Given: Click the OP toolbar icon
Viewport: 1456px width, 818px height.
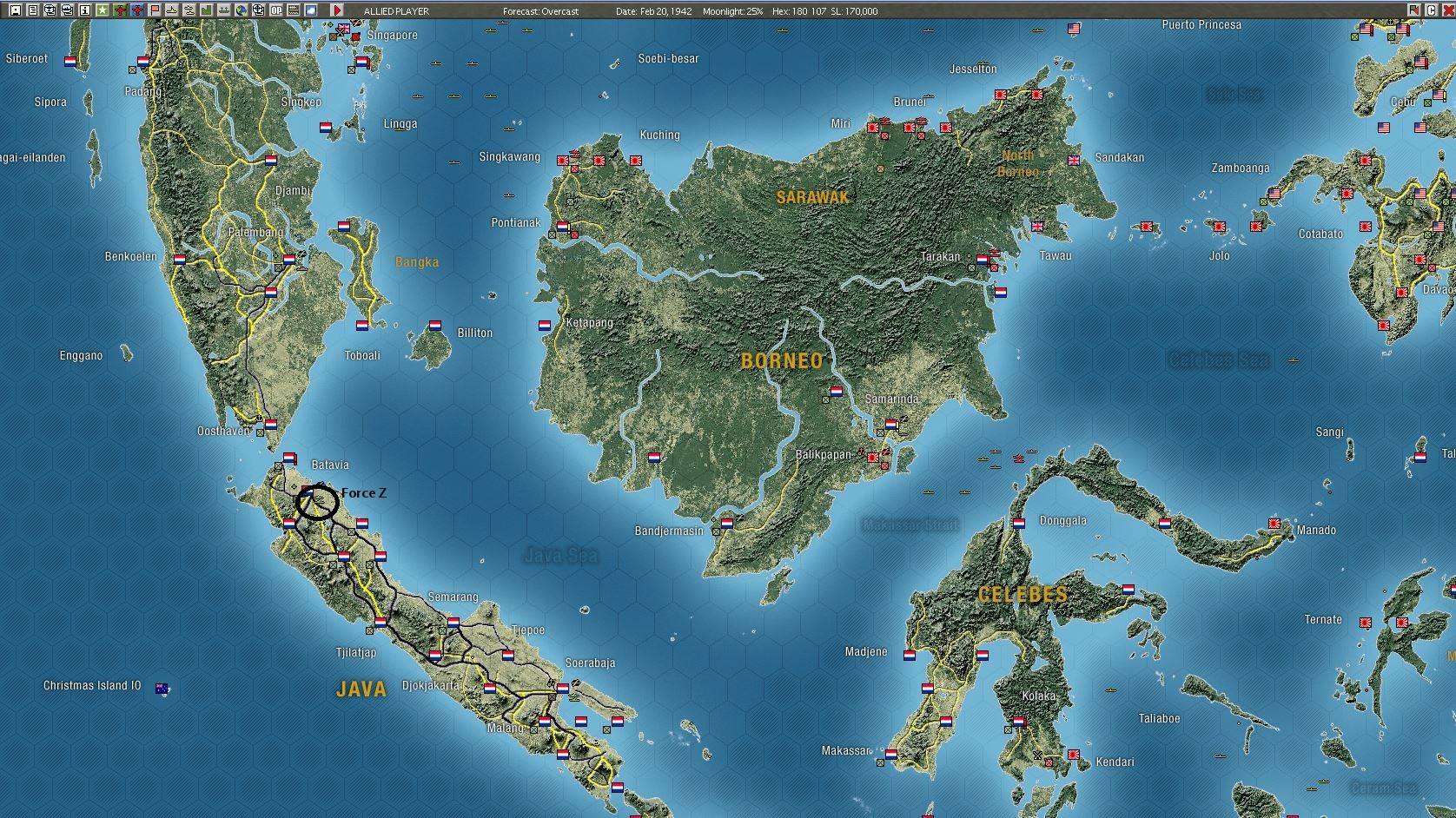Looking at the screenshot, I should (275, 10).
